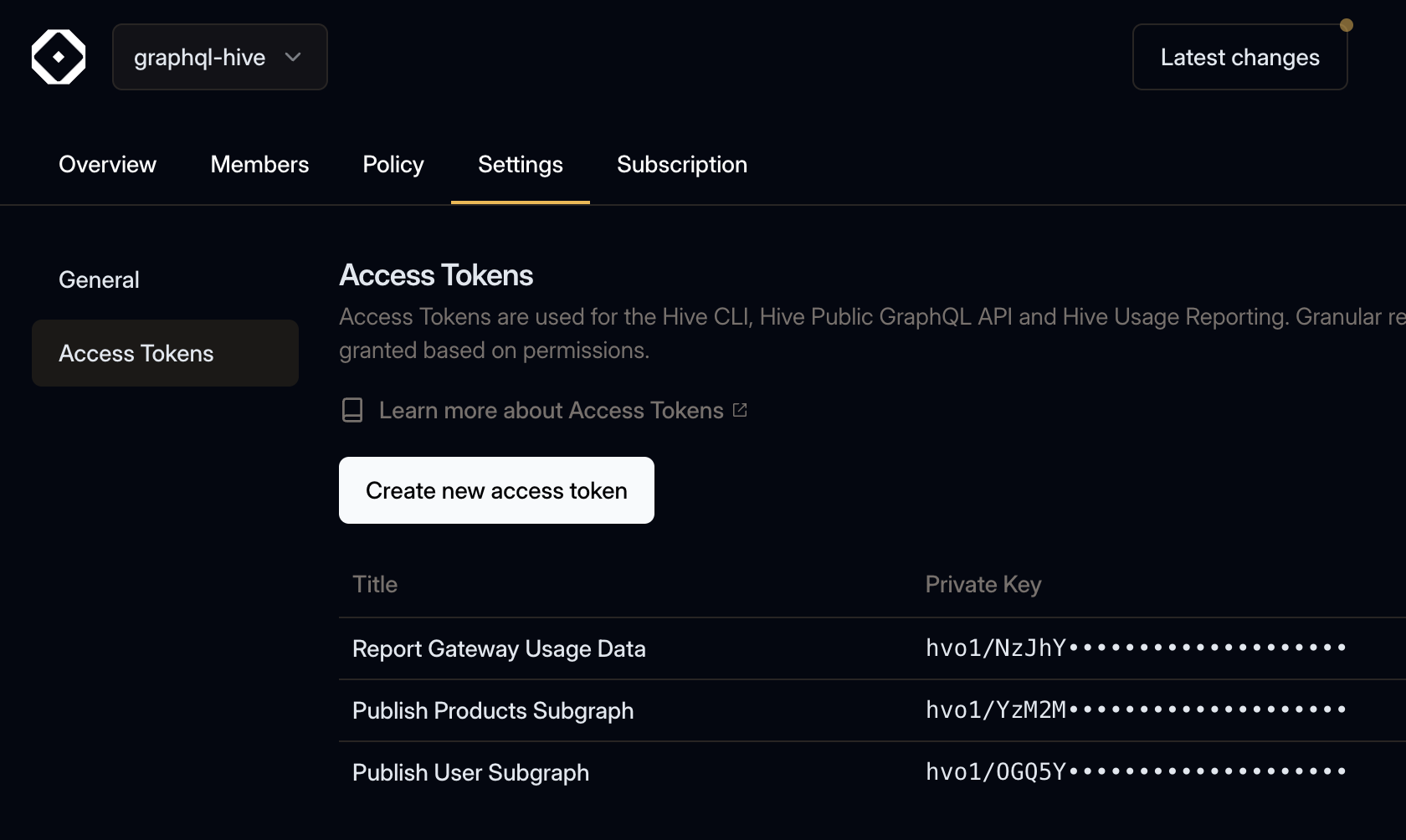This screenshot has width=1406, height=840.
Task: Select the Publish User Subgraph token entry
Action: (470, 772)
